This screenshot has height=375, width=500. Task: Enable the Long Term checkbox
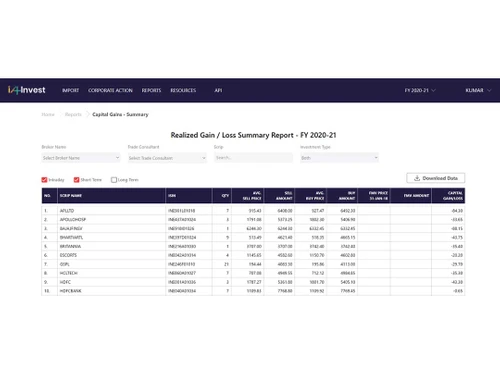point(114,180)
